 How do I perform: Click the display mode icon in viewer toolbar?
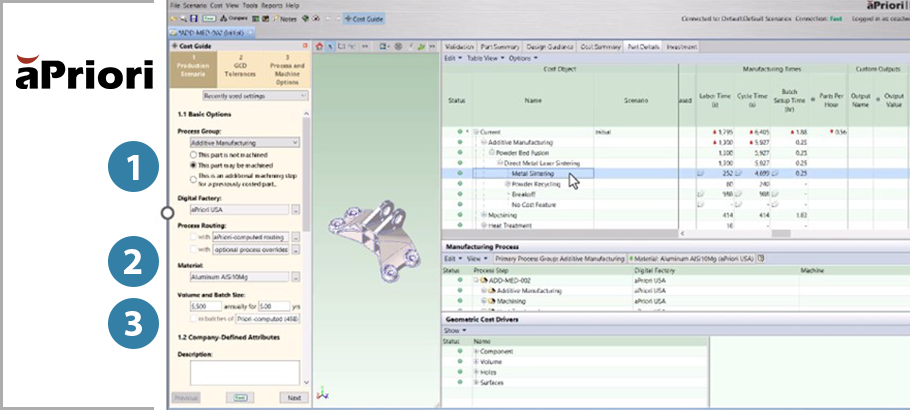(x=385, y=46)
